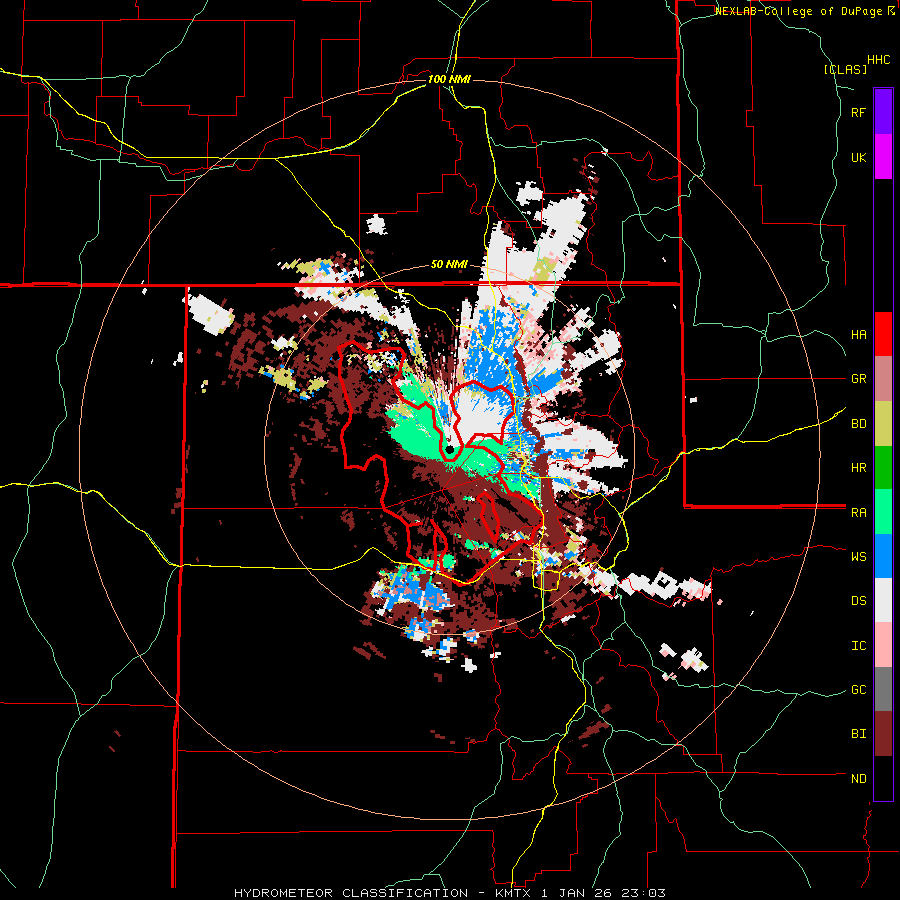Click the 50 NMI range ring label

tap(449, 265)
